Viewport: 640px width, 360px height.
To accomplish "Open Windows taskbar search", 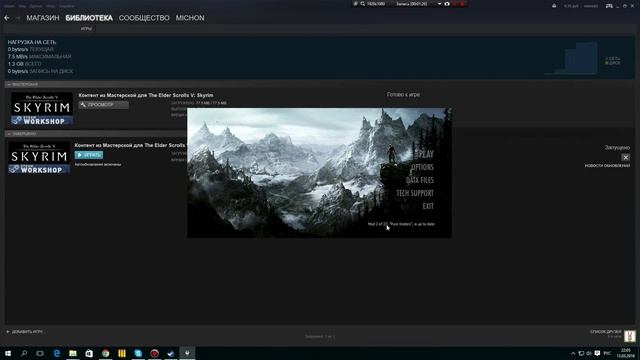I will point(24,353).
